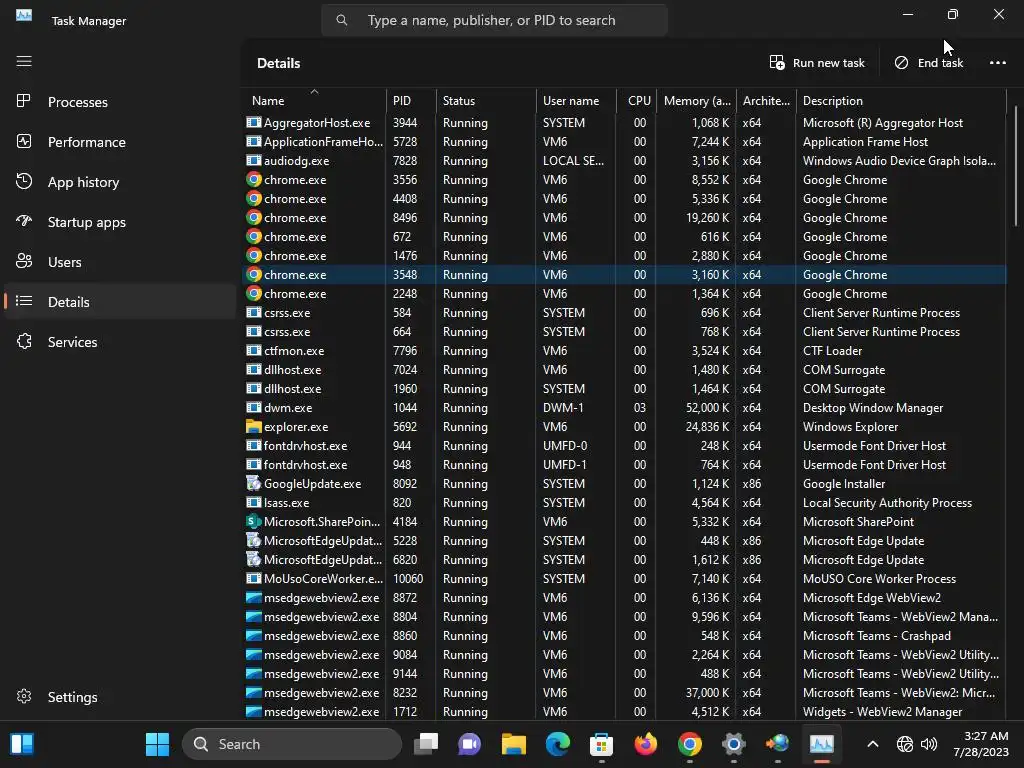The height and width of the screenshot is (768, 1024).
Task: Sort by the Memory column header
Action: point(696,100)
